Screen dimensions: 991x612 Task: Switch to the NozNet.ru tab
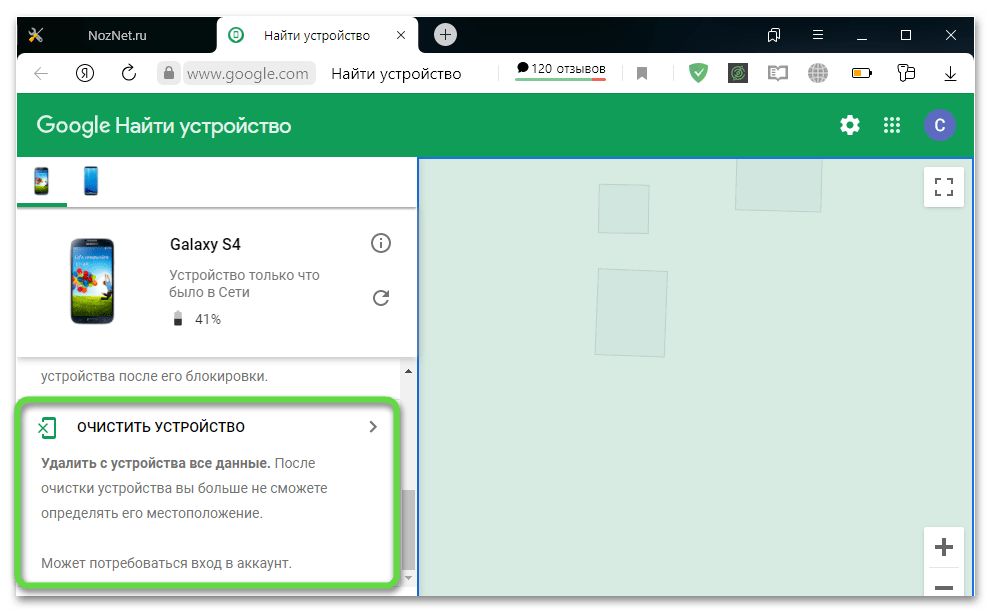117,35
